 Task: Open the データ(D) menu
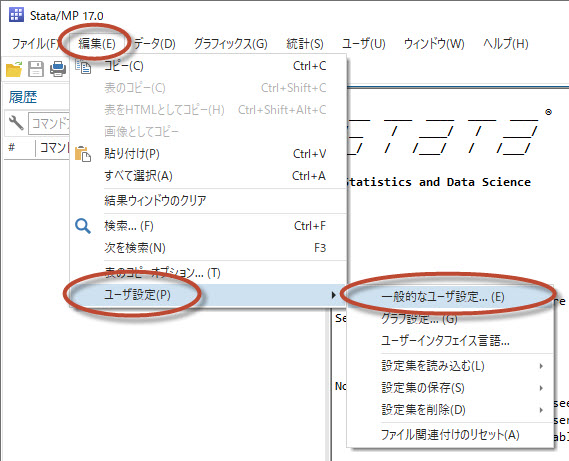click(155, 44)
